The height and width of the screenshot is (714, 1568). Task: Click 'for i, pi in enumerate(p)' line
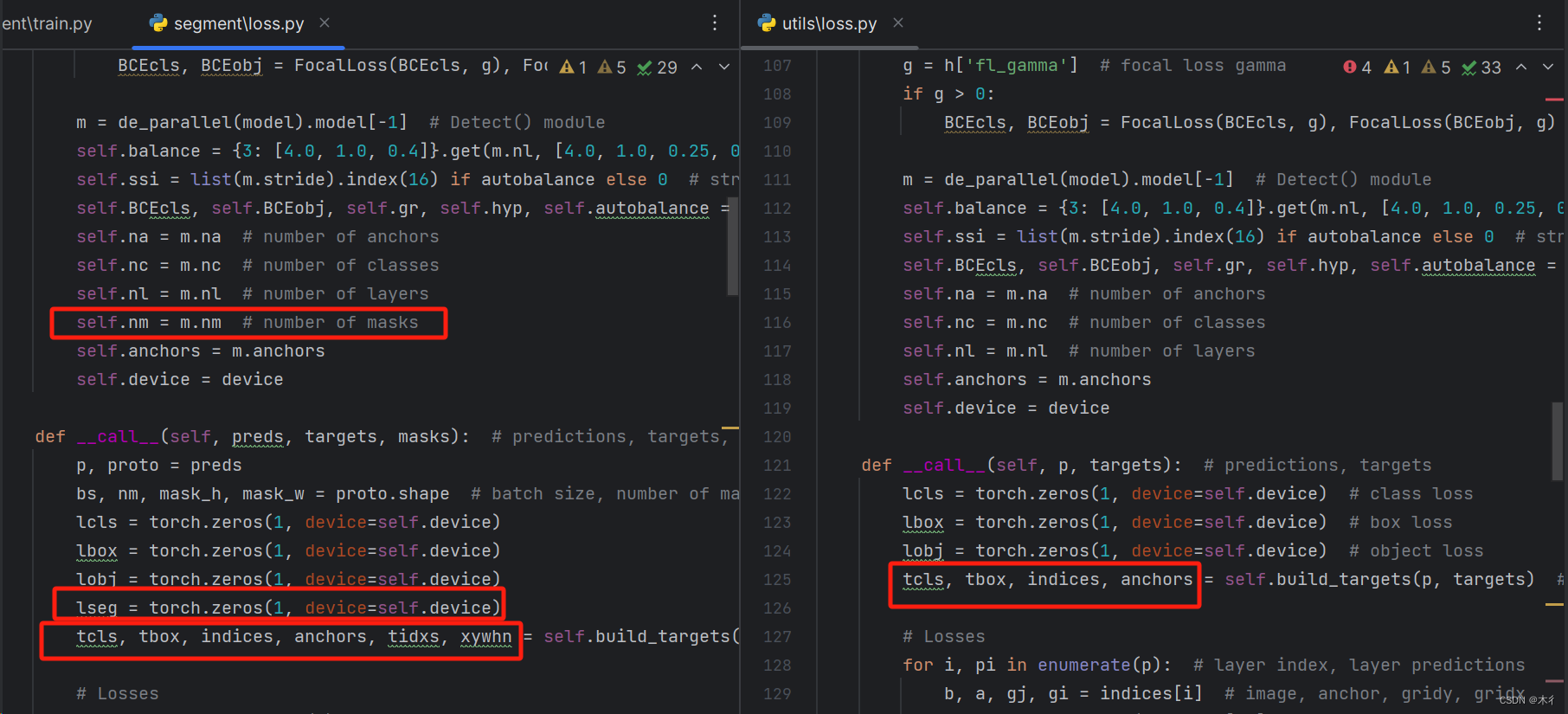1038,666
